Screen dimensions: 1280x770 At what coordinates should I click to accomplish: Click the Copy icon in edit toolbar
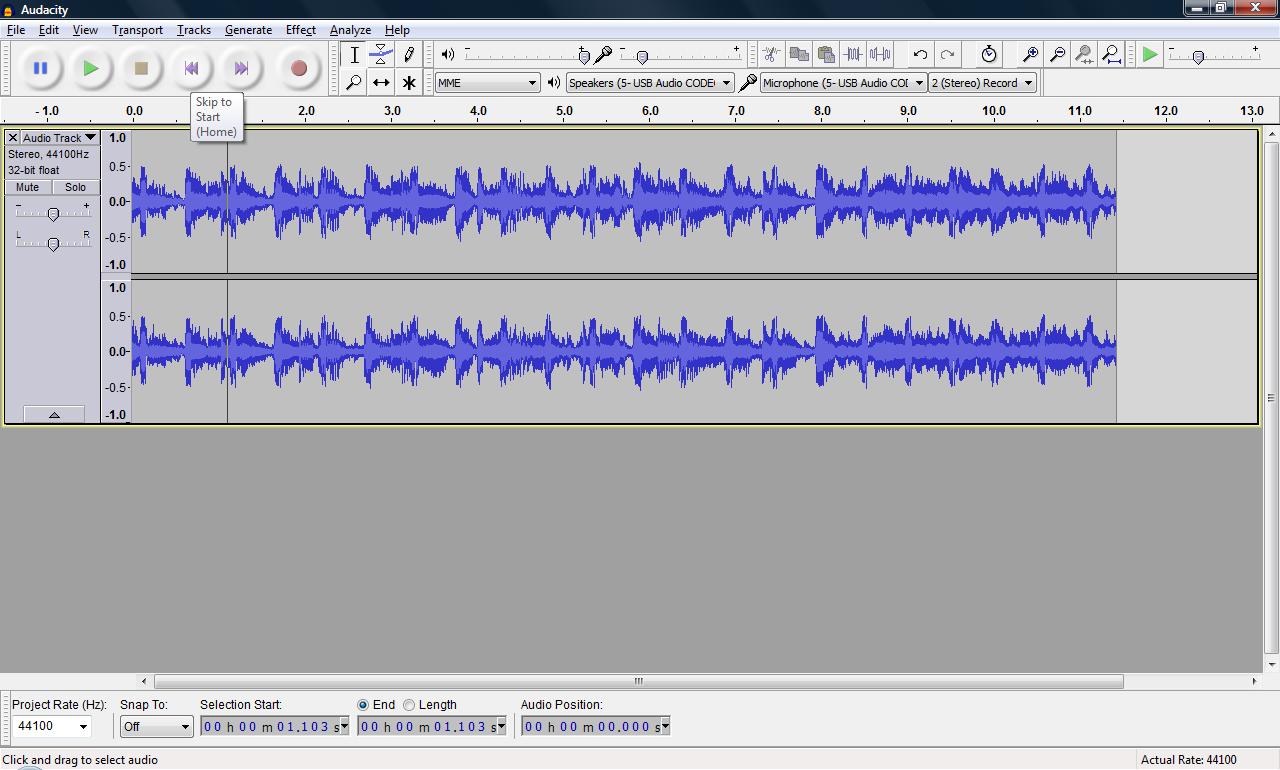coord(798,55)
